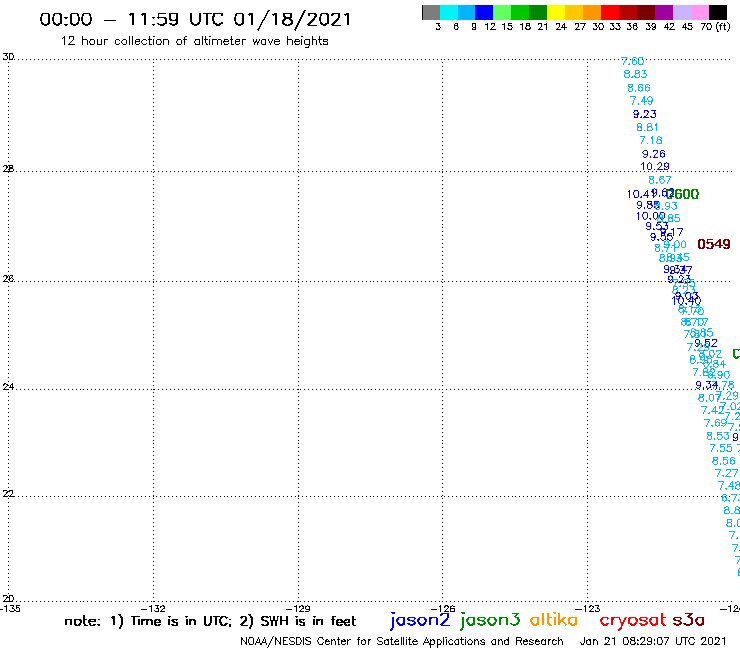Click the wave height value 10.29
This screenshot has height=650, width=740.
click(x=655, y=167)
